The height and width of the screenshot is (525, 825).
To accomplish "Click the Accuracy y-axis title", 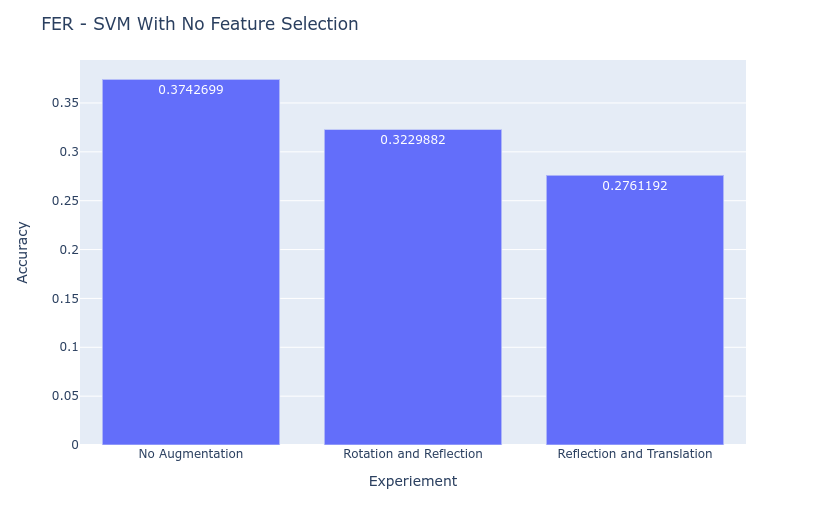I will (x=22, y=253).
